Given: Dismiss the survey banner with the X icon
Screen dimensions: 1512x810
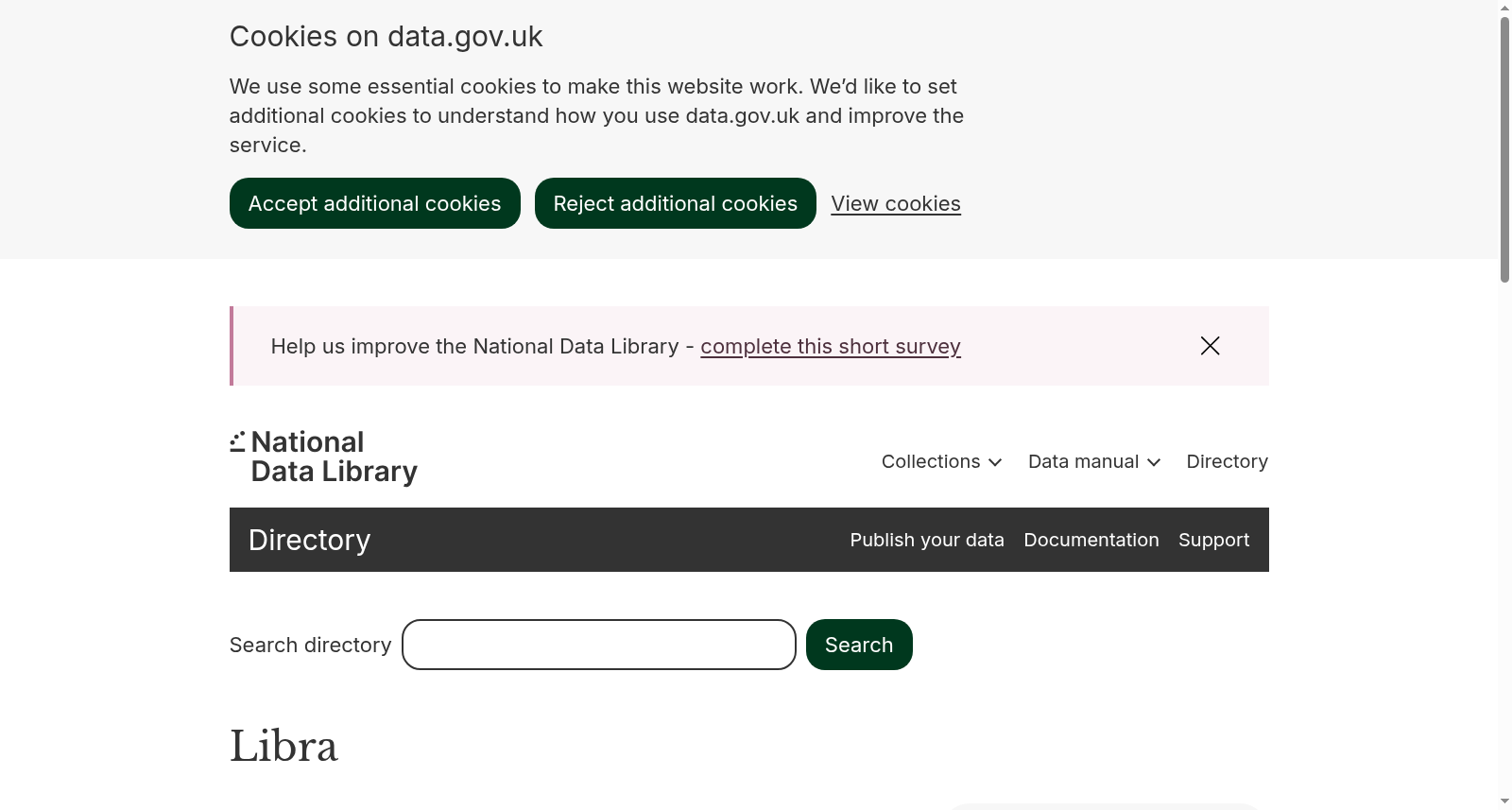Looking at the screenshot, I should 1210,346.
